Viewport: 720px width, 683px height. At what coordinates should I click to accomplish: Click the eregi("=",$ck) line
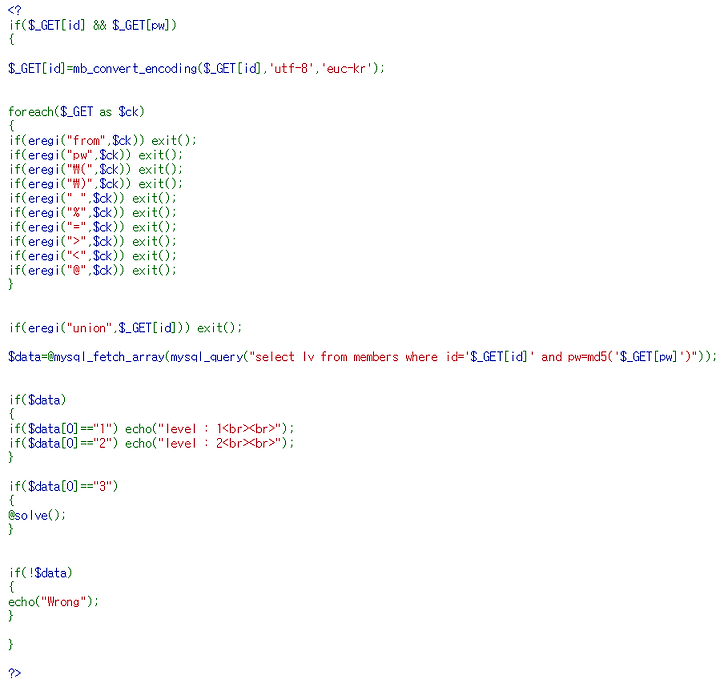(x=92, y=227)
